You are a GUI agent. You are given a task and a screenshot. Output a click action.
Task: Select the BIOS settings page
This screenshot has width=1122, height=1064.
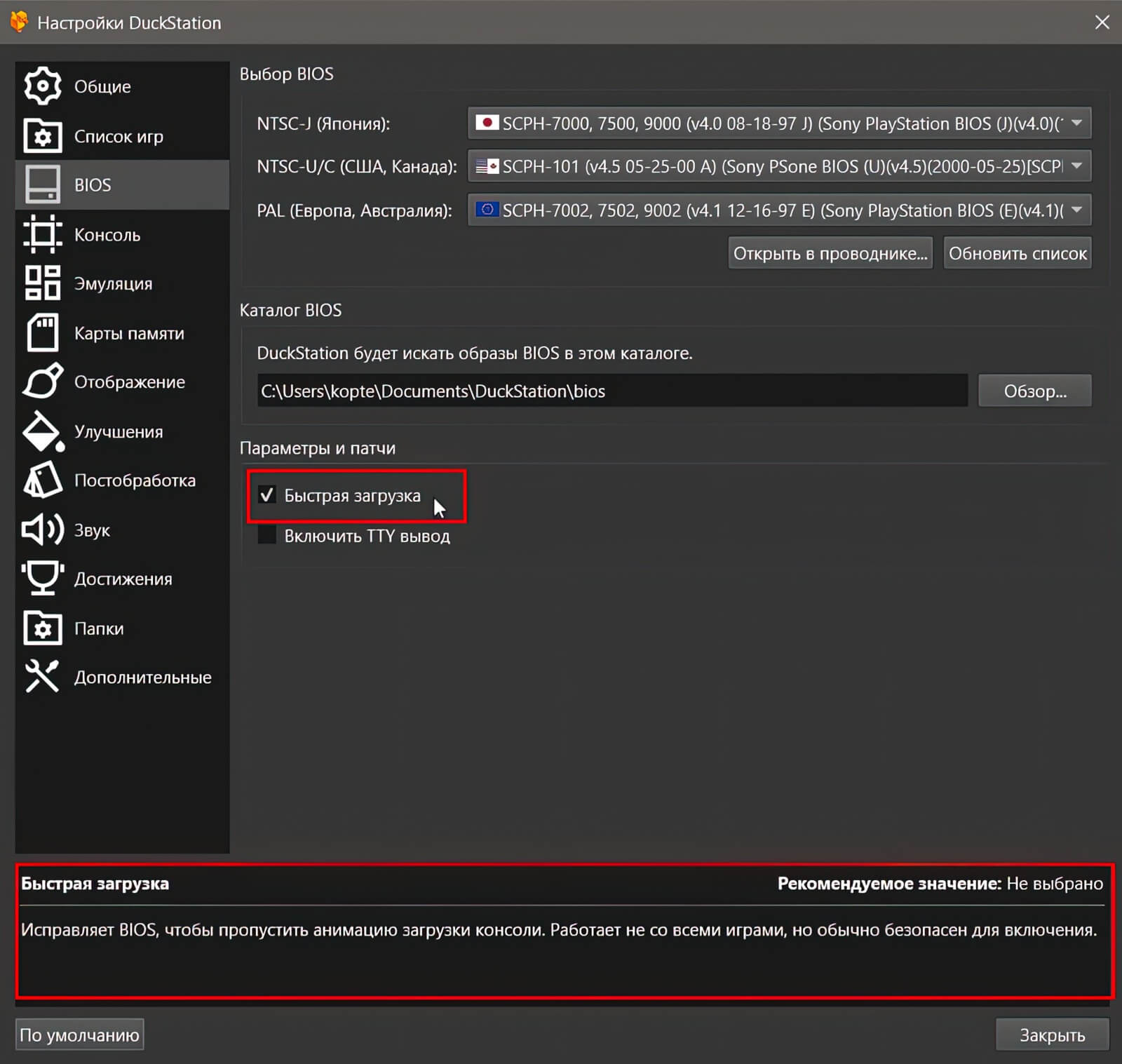[x=122, y=184]
